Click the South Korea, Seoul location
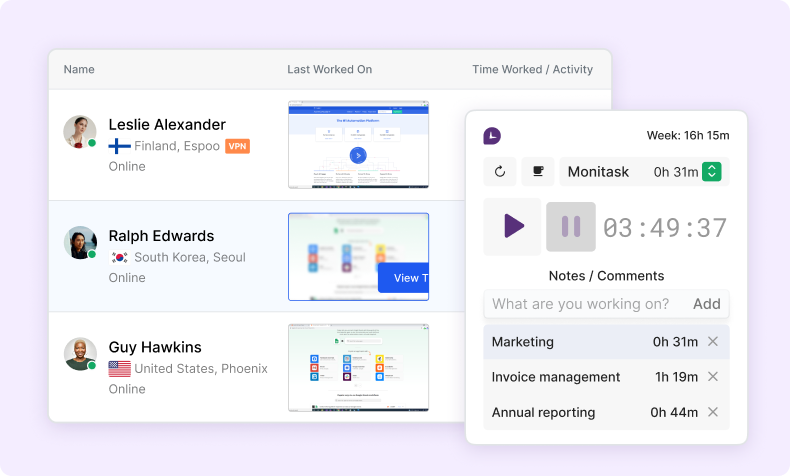 click(189, 257)
